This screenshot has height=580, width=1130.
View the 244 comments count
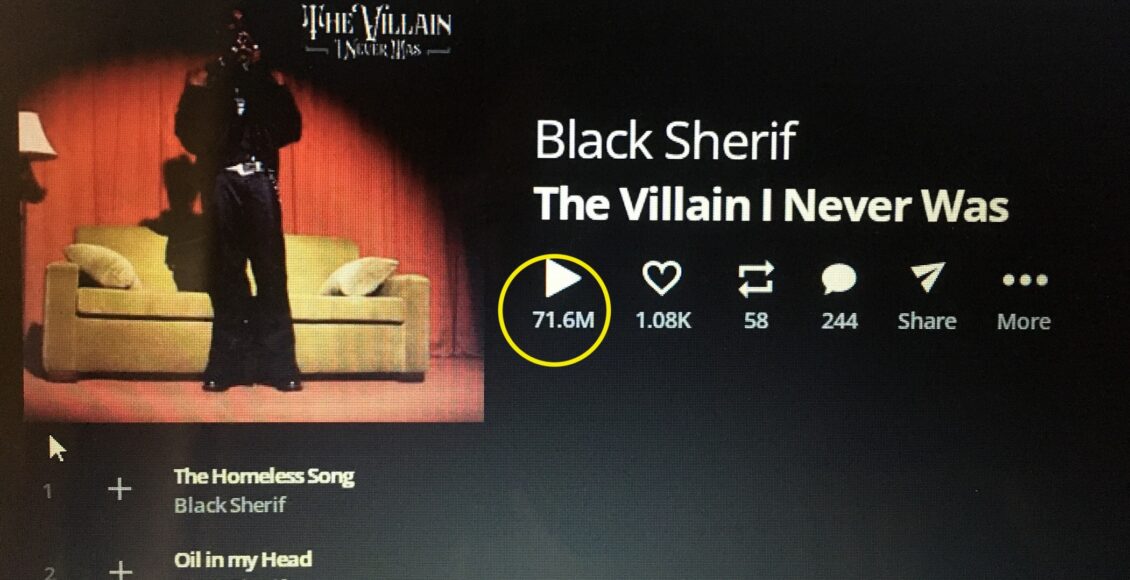840,320
